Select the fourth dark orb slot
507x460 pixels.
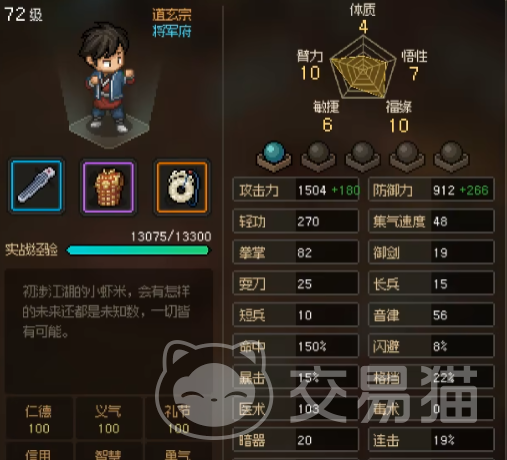[x=407, y=156]
